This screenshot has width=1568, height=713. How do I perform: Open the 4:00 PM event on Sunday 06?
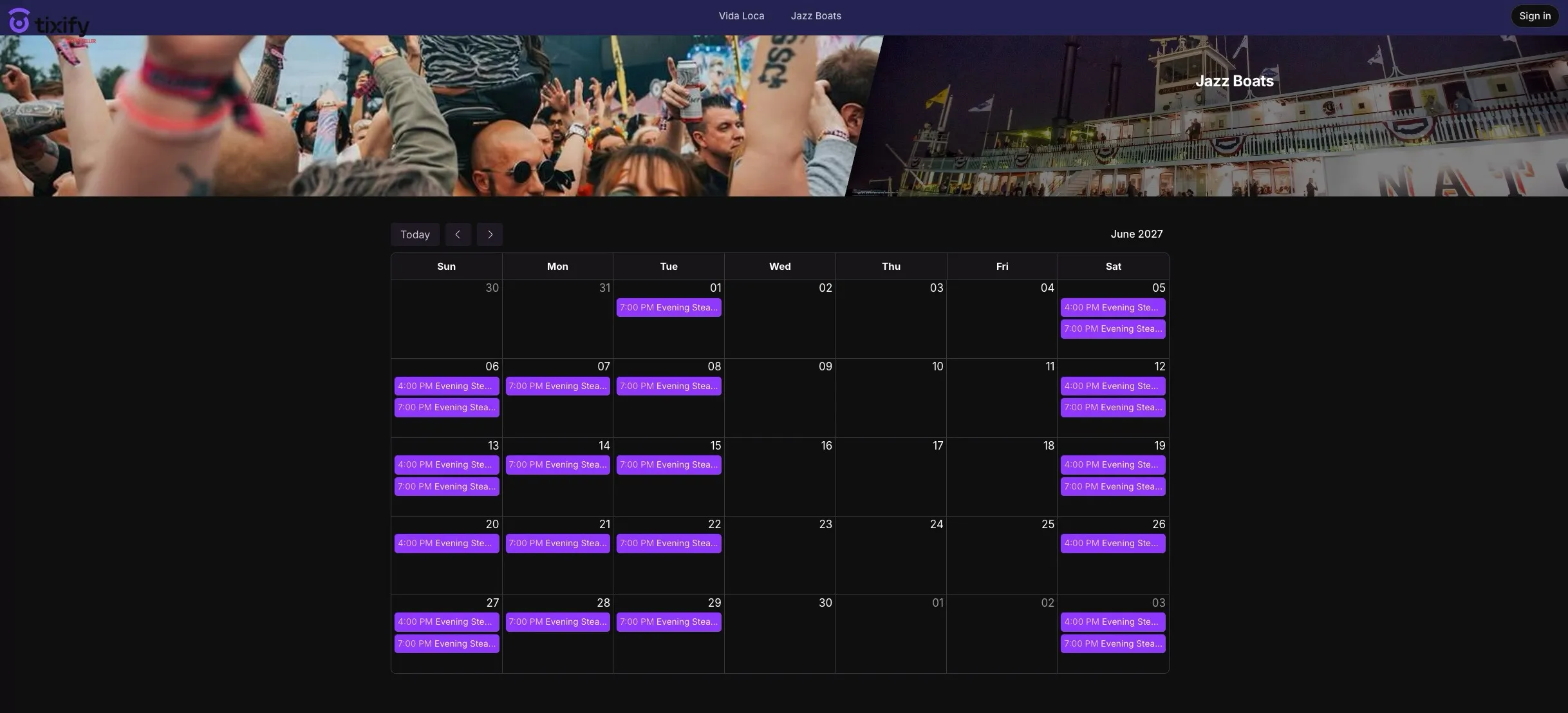tap(447, 386)
